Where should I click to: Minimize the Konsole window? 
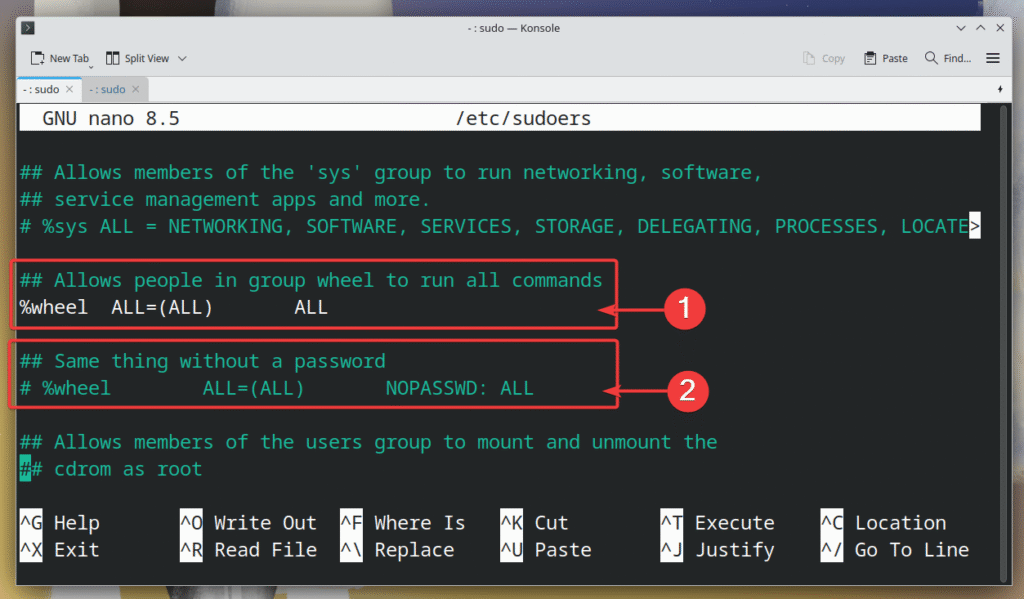click(x=962, y=28)
